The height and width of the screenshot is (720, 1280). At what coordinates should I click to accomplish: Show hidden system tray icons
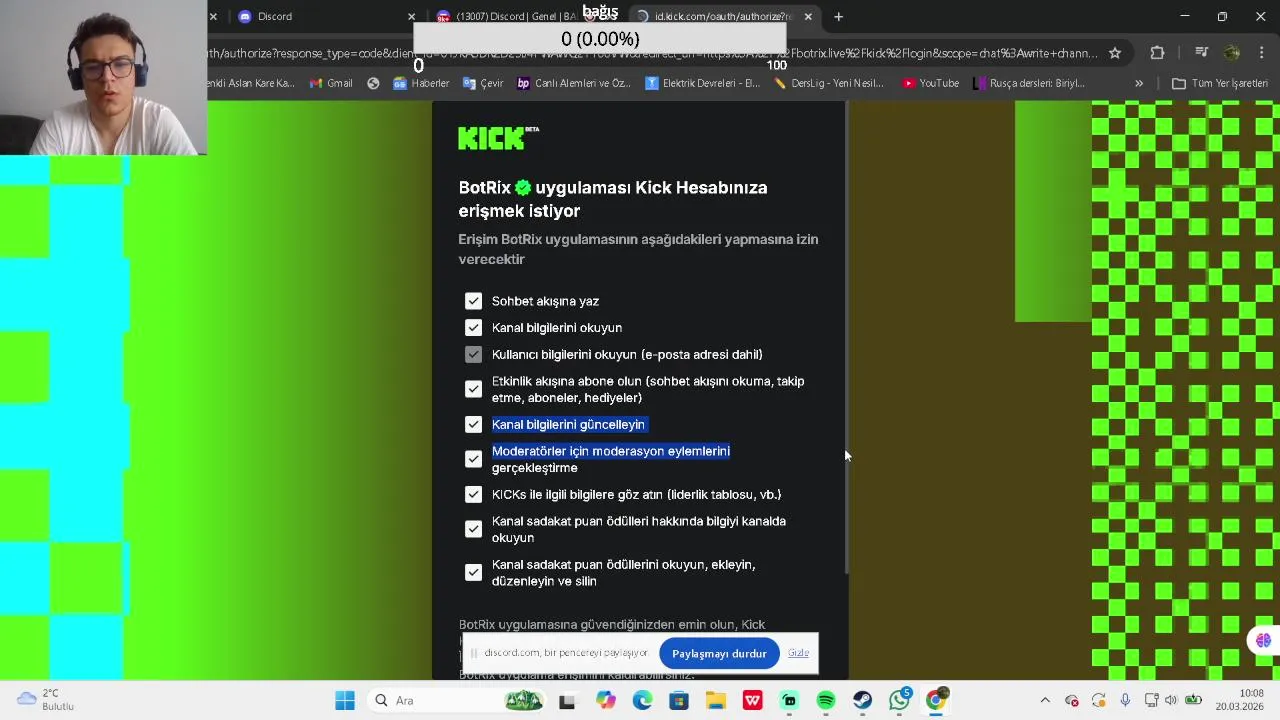click(x=1045, y=700)
